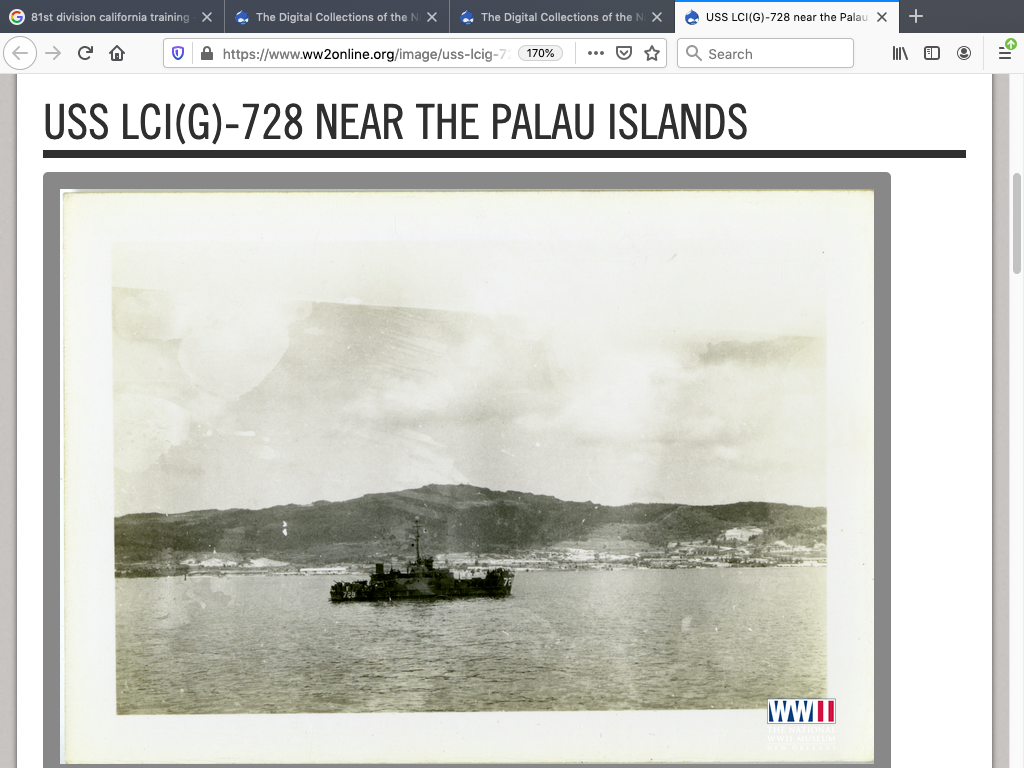
Task: Click the browser Back button
Action: [21, 54]
